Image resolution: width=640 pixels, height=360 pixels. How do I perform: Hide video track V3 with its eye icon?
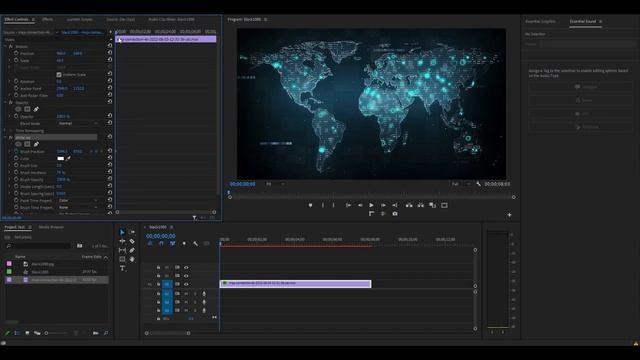(x=186, y=267)
